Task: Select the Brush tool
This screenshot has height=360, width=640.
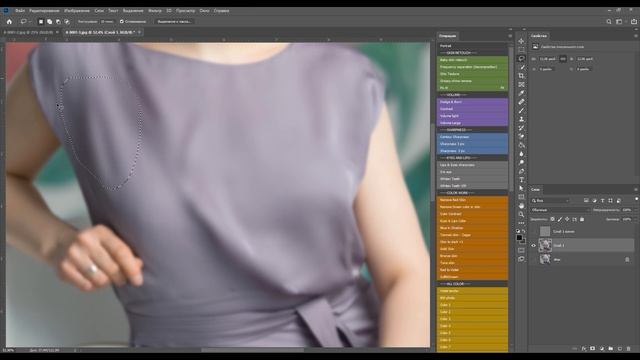Action: pyautogui.click(x=521, y=111)
